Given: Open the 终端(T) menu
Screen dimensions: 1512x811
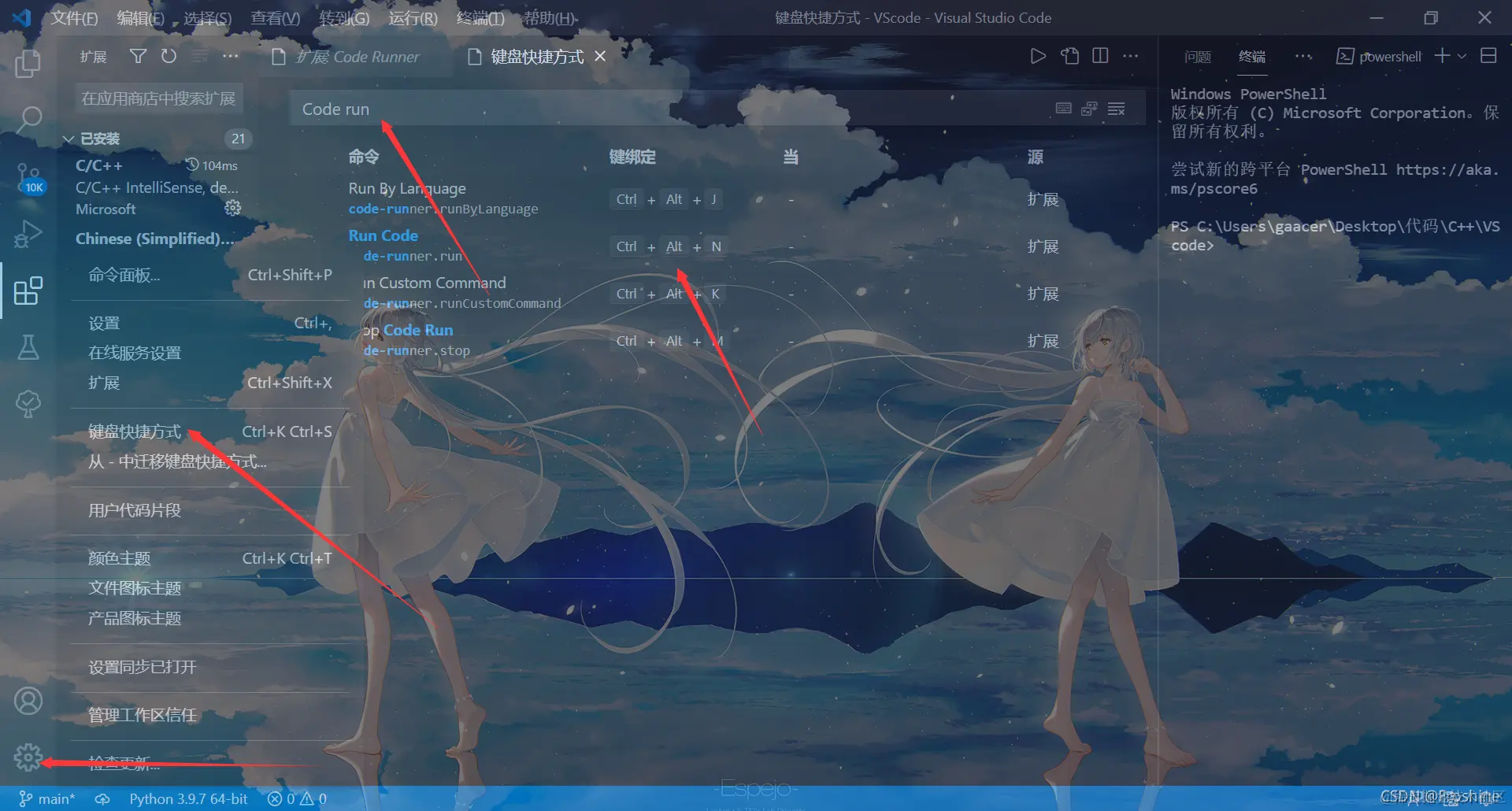Looking at the screenshot, I should tap(480, 18).
